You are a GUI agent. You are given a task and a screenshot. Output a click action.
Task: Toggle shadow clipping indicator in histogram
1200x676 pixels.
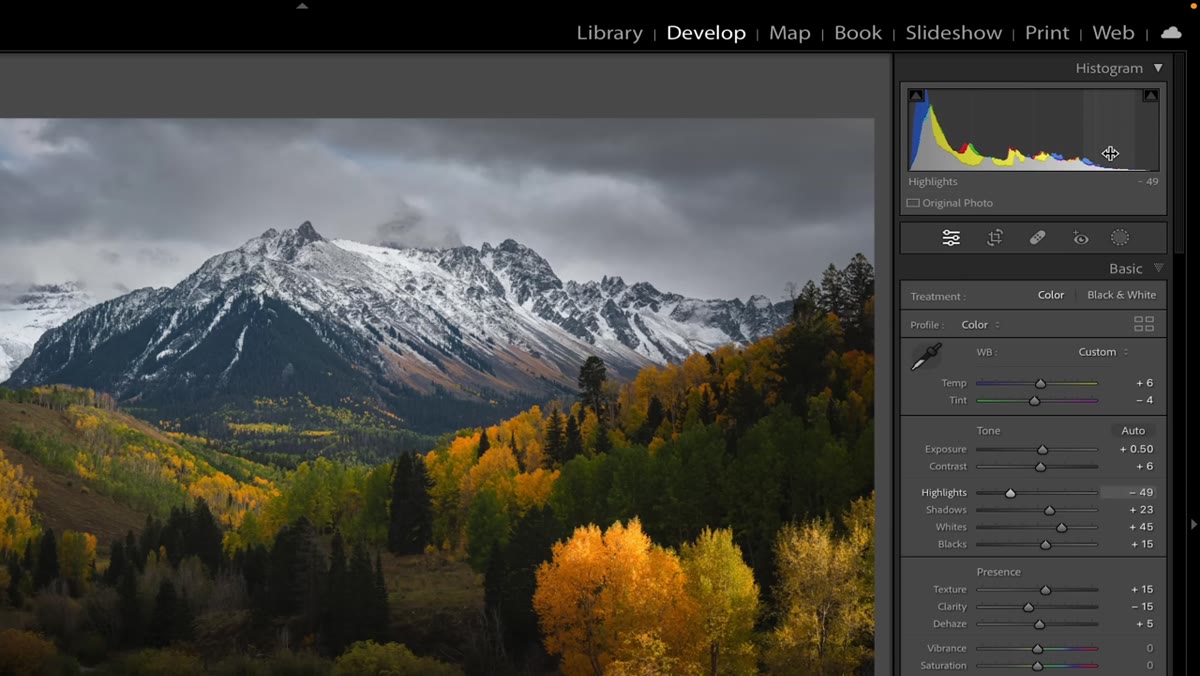916,96
